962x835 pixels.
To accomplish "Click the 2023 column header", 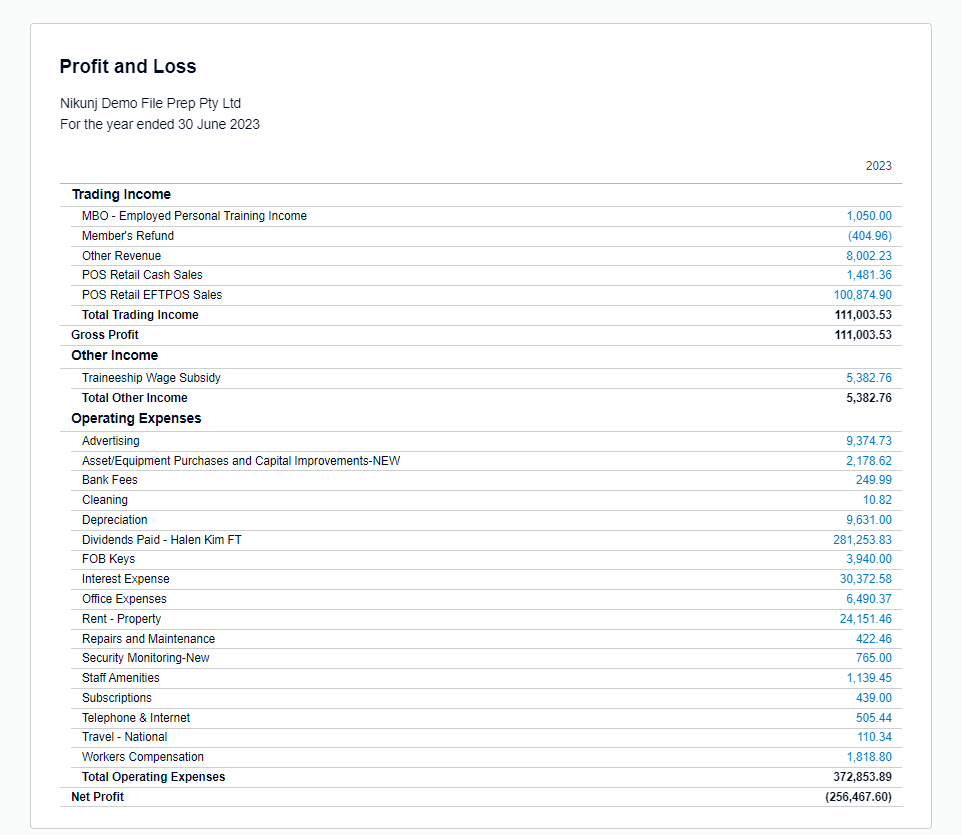I will pyautogui.click(x=879, y=166).
